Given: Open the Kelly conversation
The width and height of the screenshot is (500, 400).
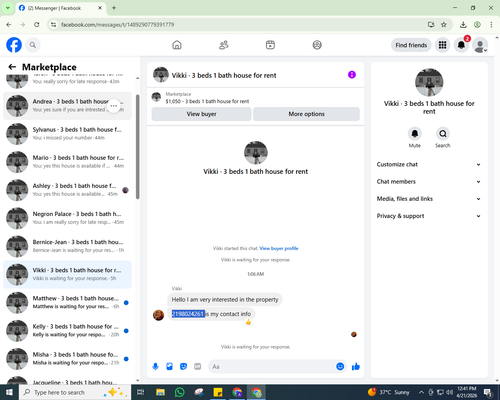Looking at the screenshot, I should pyautogui.click(x=67, y=331).
